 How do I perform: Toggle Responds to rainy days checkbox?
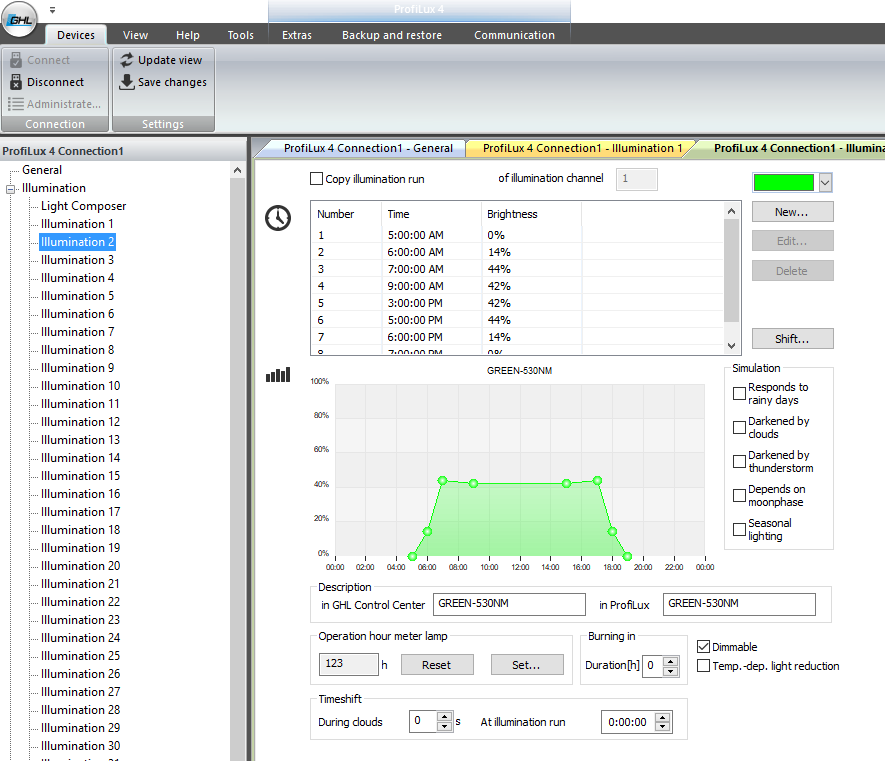pyautogui.click(x=739, y=393)
